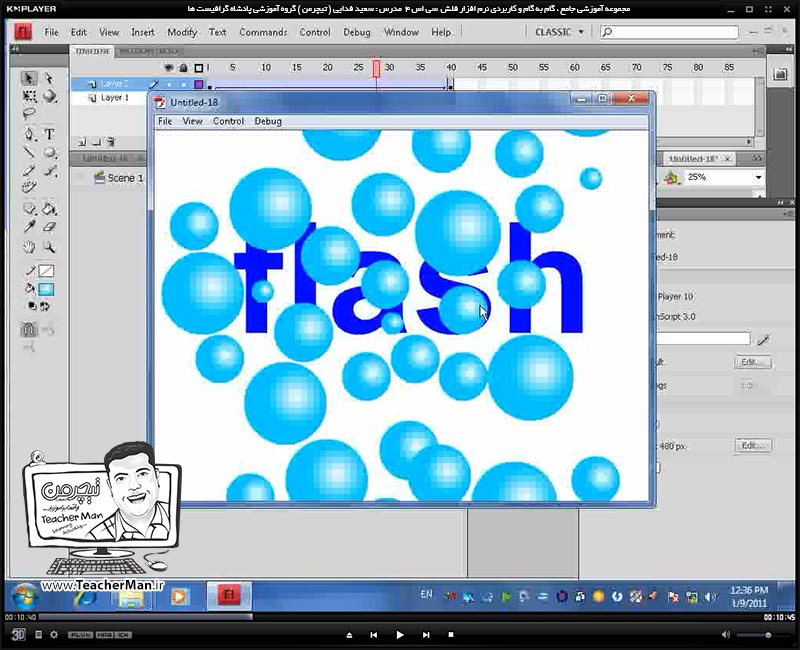The height and width of the screenshot is (650, 800).
Task: Toggle lock all layers padlock header
Action: coord(184,67)
